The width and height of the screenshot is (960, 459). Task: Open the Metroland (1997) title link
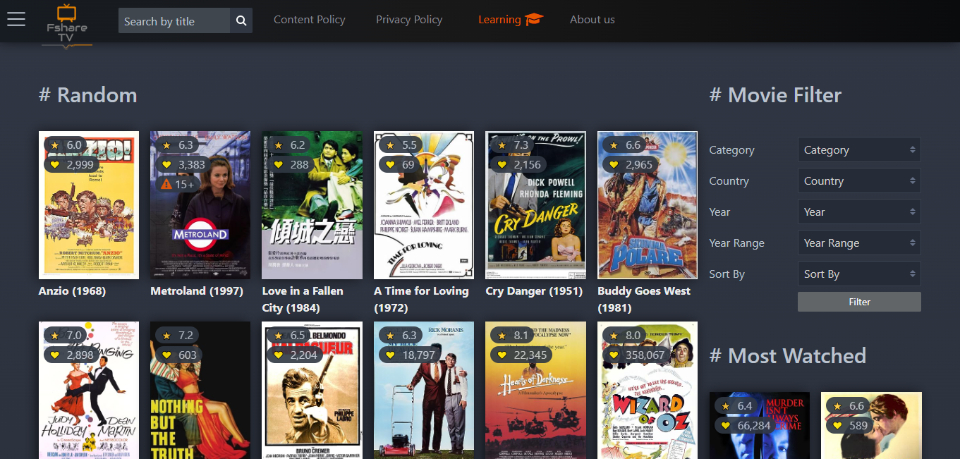click(x=197, y=291)
